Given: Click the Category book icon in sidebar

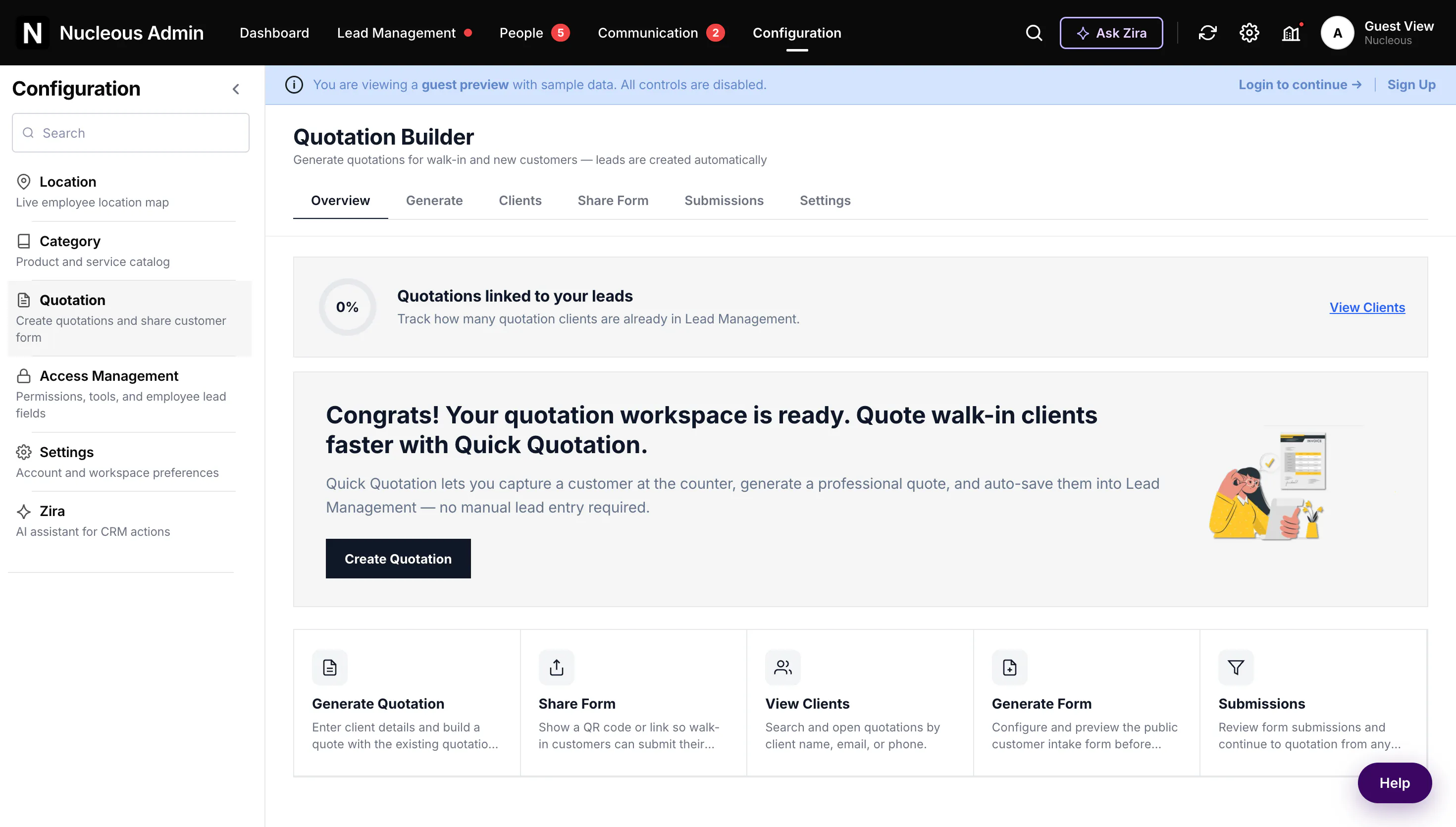Looking at the screenshot, I should [x=24, y=241].
